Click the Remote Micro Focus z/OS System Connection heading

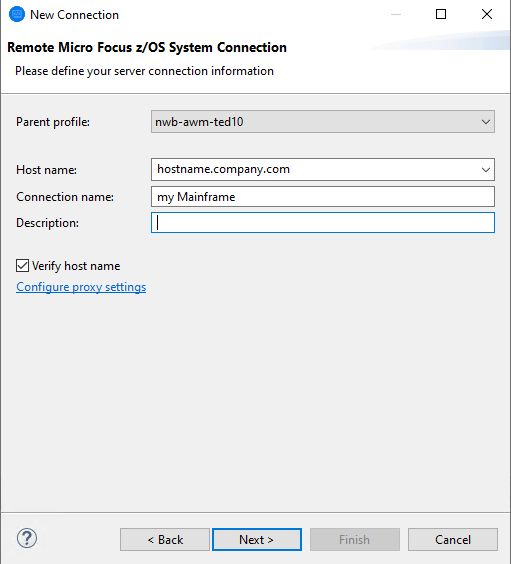pos(147,47)
